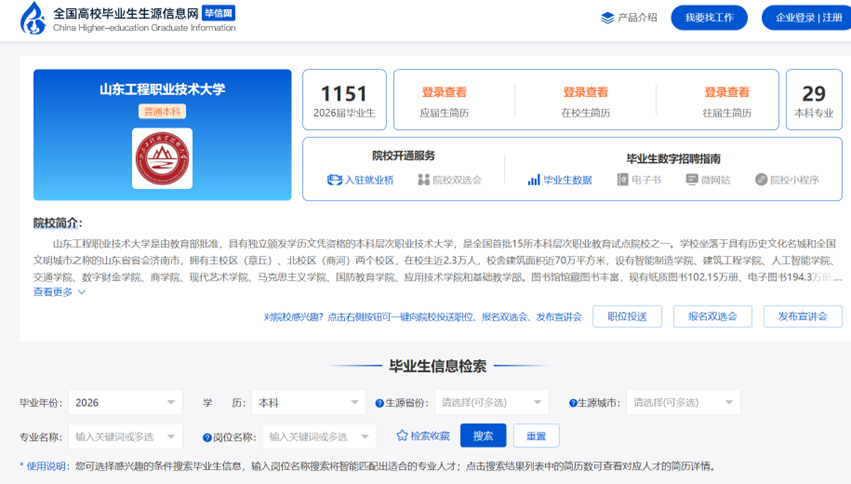Open the 生源省份 multi-select dropdown
The image size is (851, 484).
(492, 403)
